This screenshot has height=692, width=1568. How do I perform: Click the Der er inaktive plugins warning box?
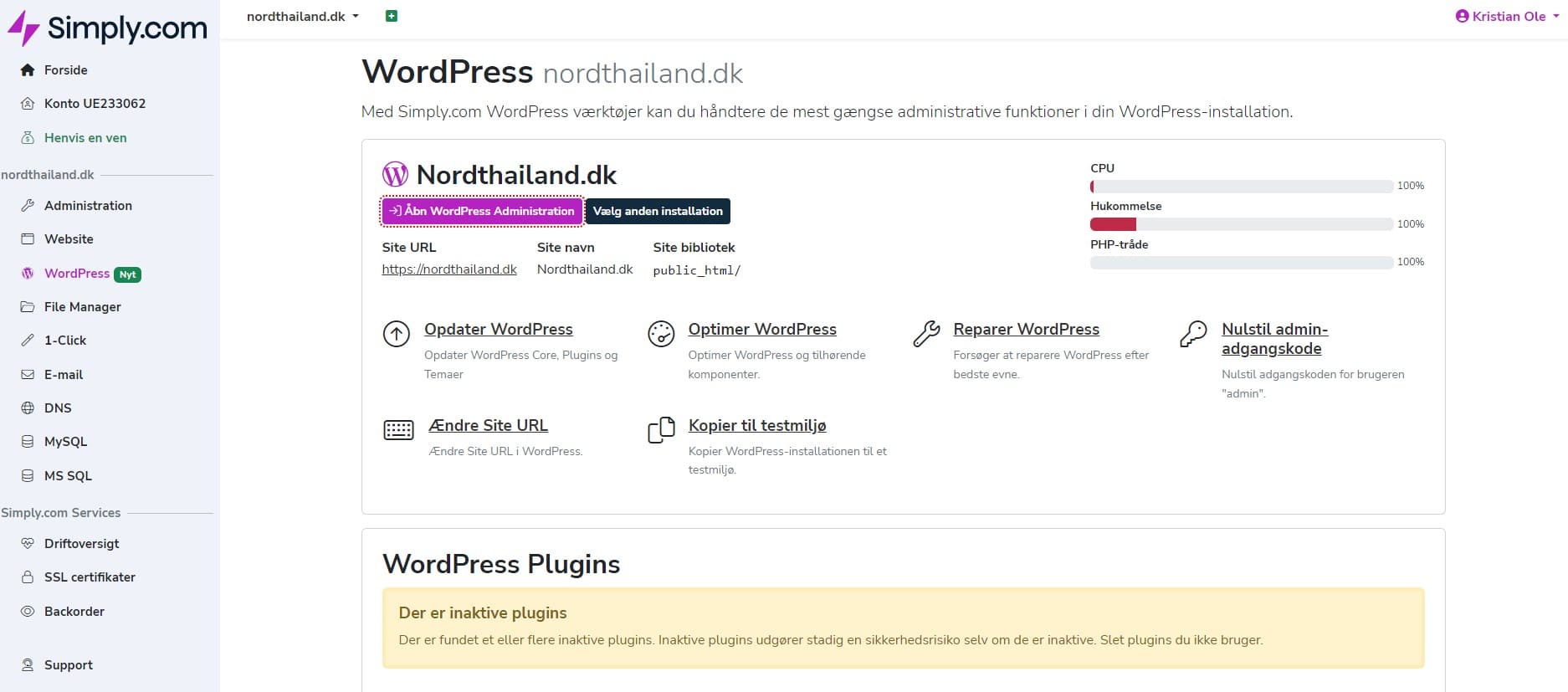click(x=904, y=628)
